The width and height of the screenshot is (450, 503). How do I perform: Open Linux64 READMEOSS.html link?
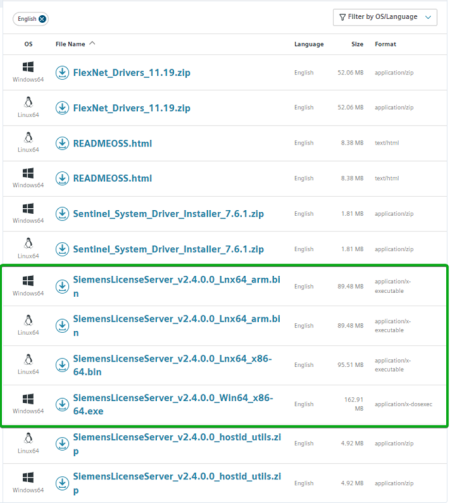point(112,143)
